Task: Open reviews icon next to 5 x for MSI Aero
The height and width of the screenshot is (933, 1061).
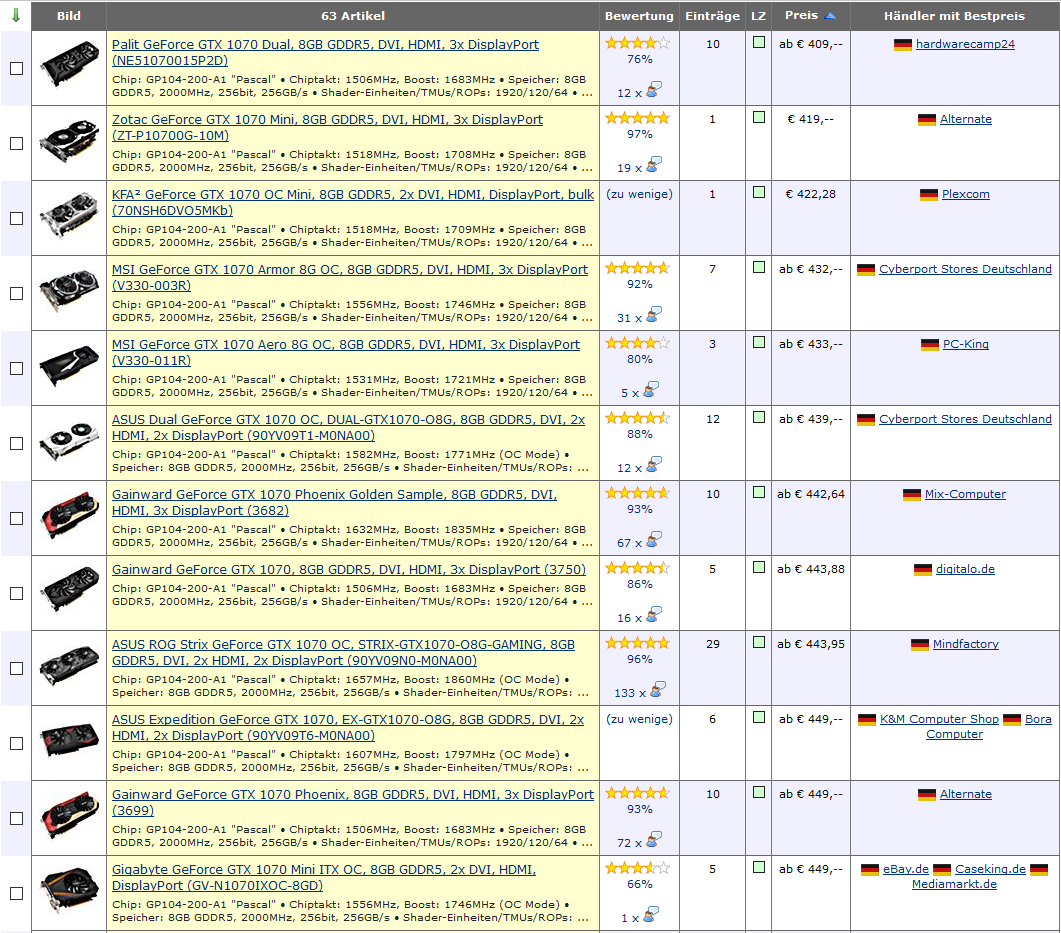Action: tap(650, 390)
